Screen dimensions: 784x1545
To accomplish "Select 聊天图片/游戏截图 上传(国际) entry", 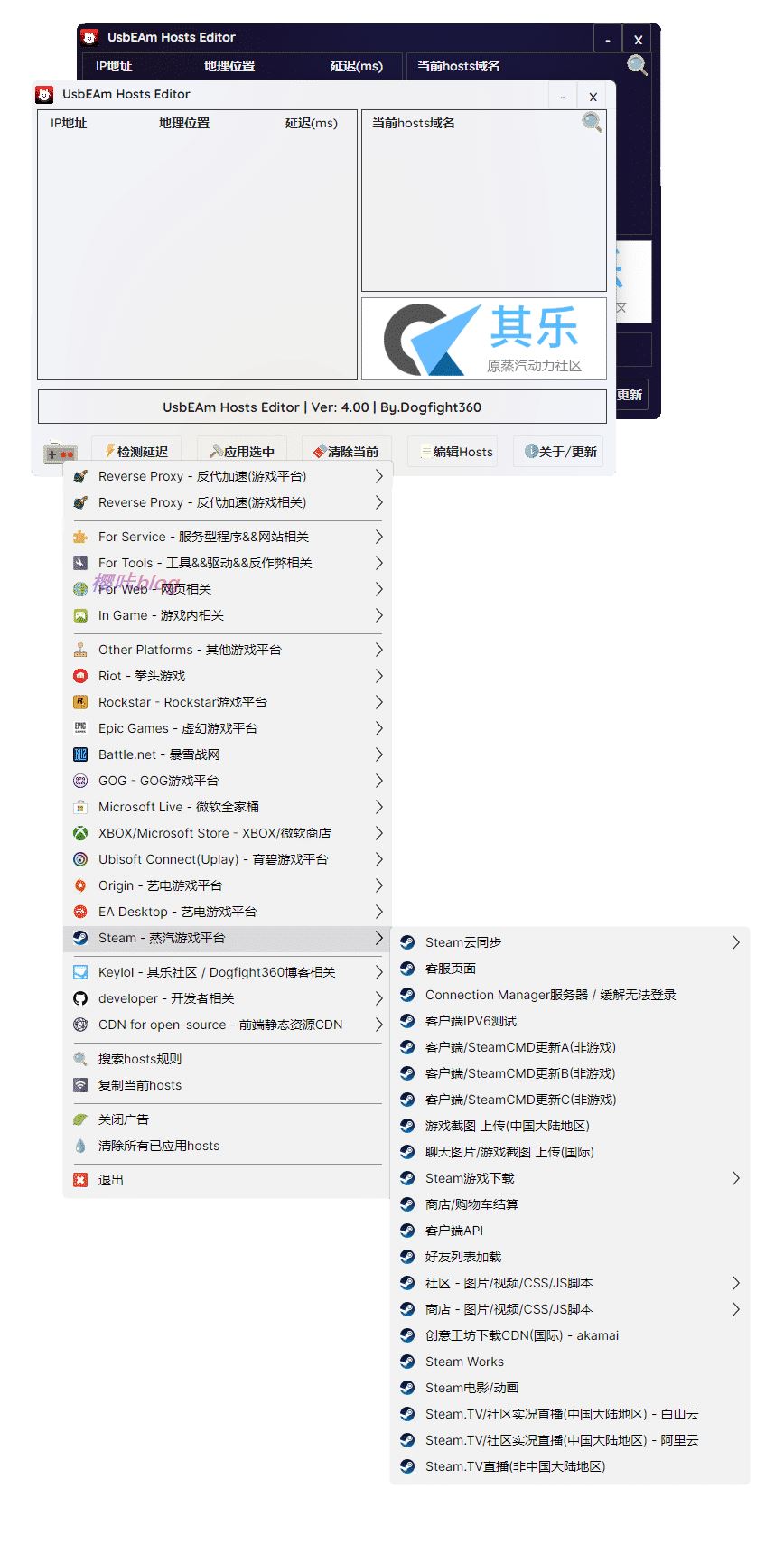I will pyautogui.click(x=570, y=1152).
